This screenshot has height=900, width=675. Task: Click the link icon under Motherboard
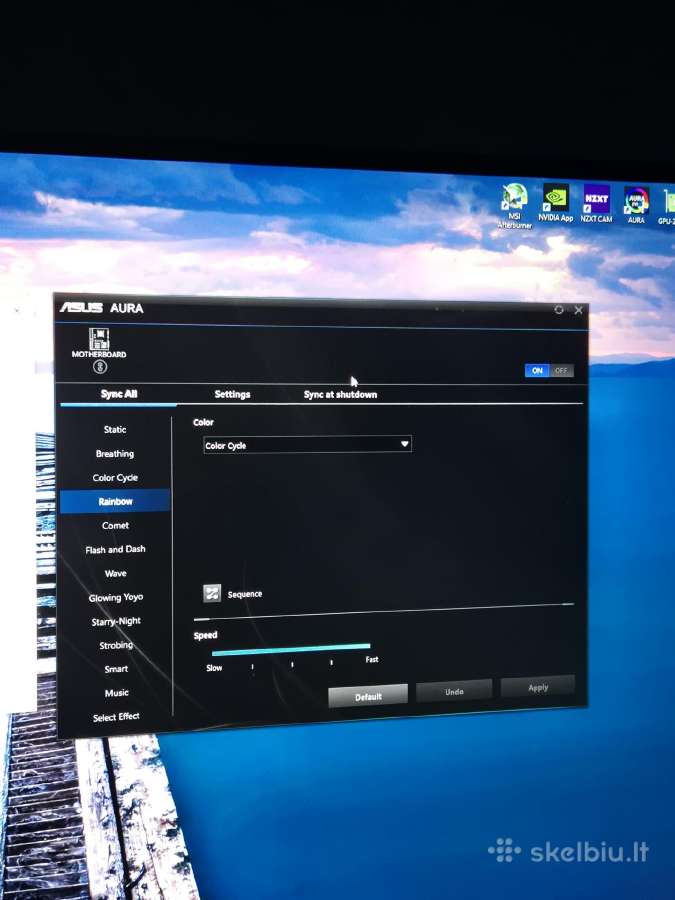coord(100,366)
